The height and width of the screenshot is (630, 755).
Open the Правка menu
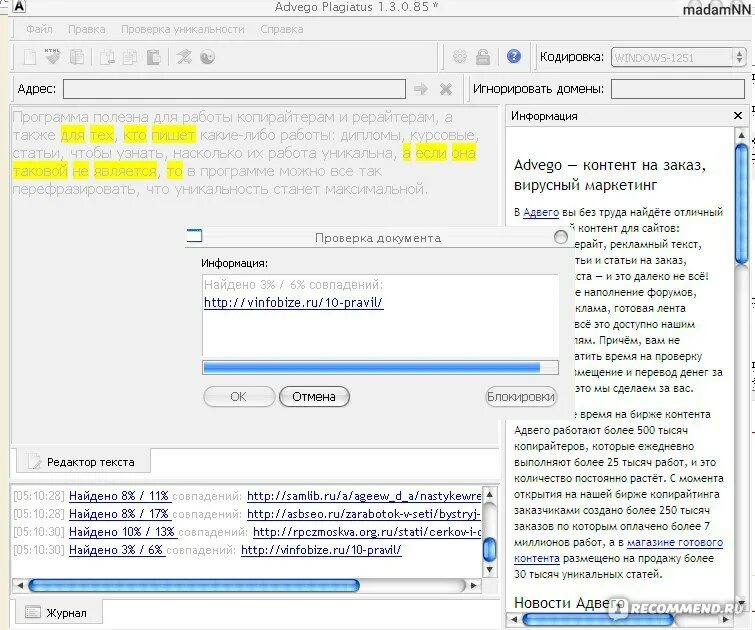tap(87, 29)
